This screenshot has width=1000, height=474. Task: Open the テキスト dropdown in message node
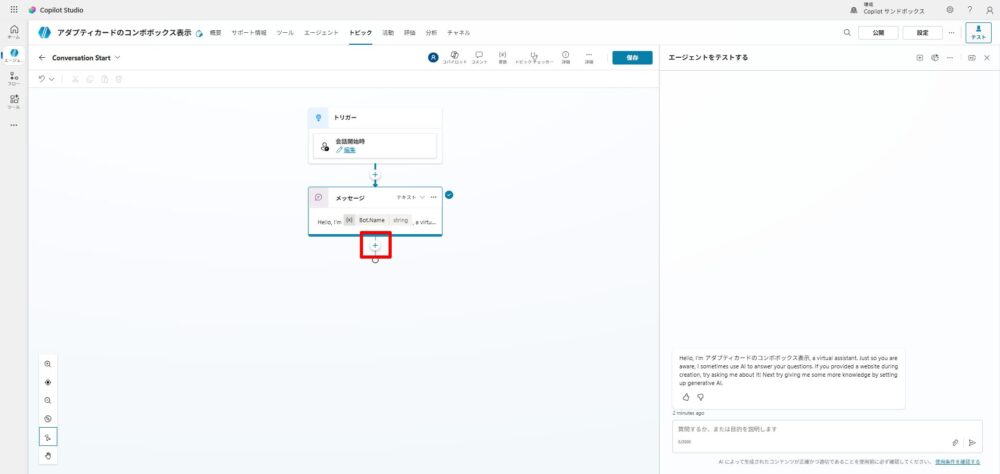coord(411,197)
